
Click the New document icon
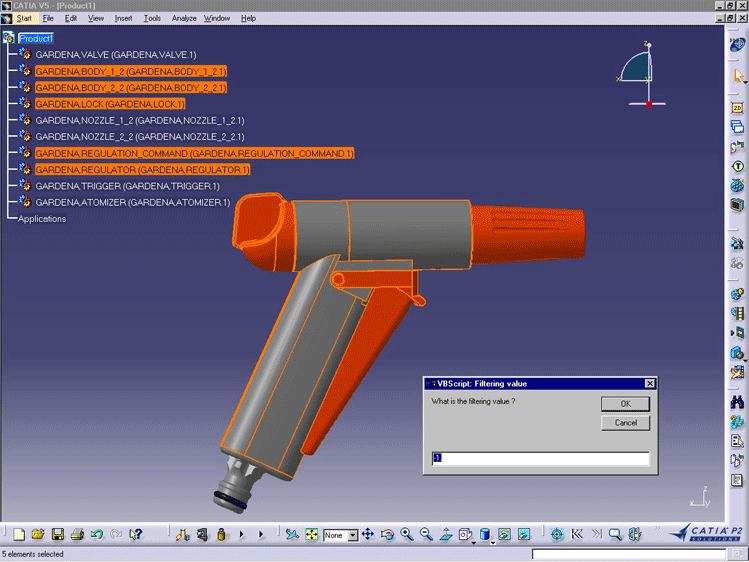[19, 535]
